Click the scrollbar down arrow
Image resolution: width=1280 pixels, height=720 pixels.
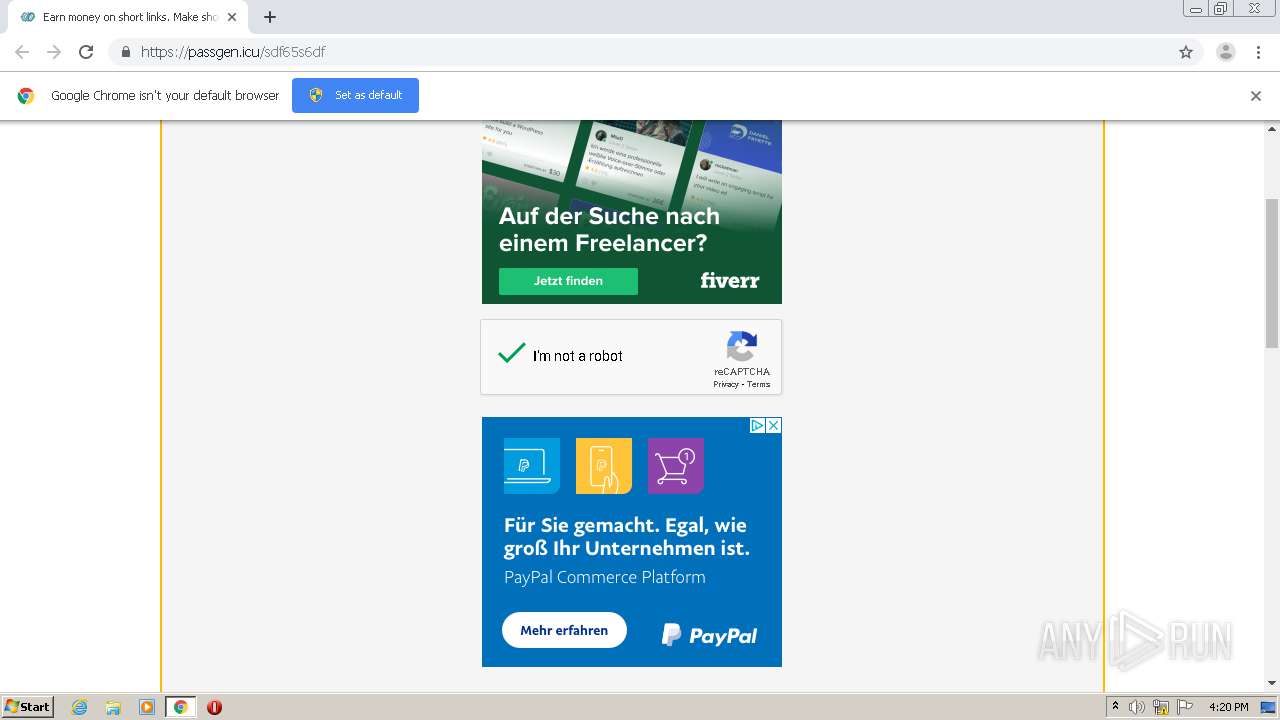tap(1272, 683)
